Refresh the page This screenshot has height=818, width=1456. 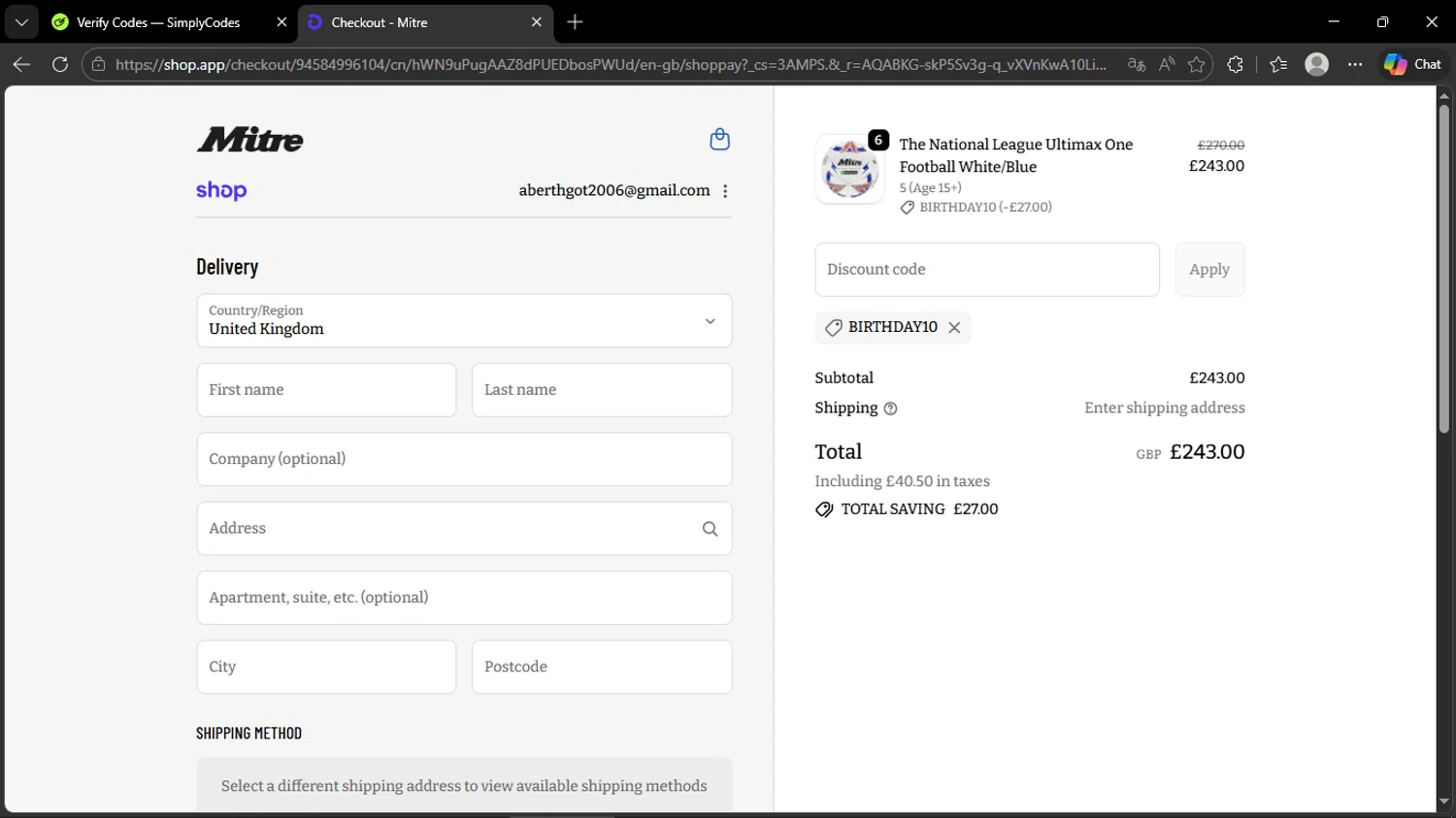[60, 64]
